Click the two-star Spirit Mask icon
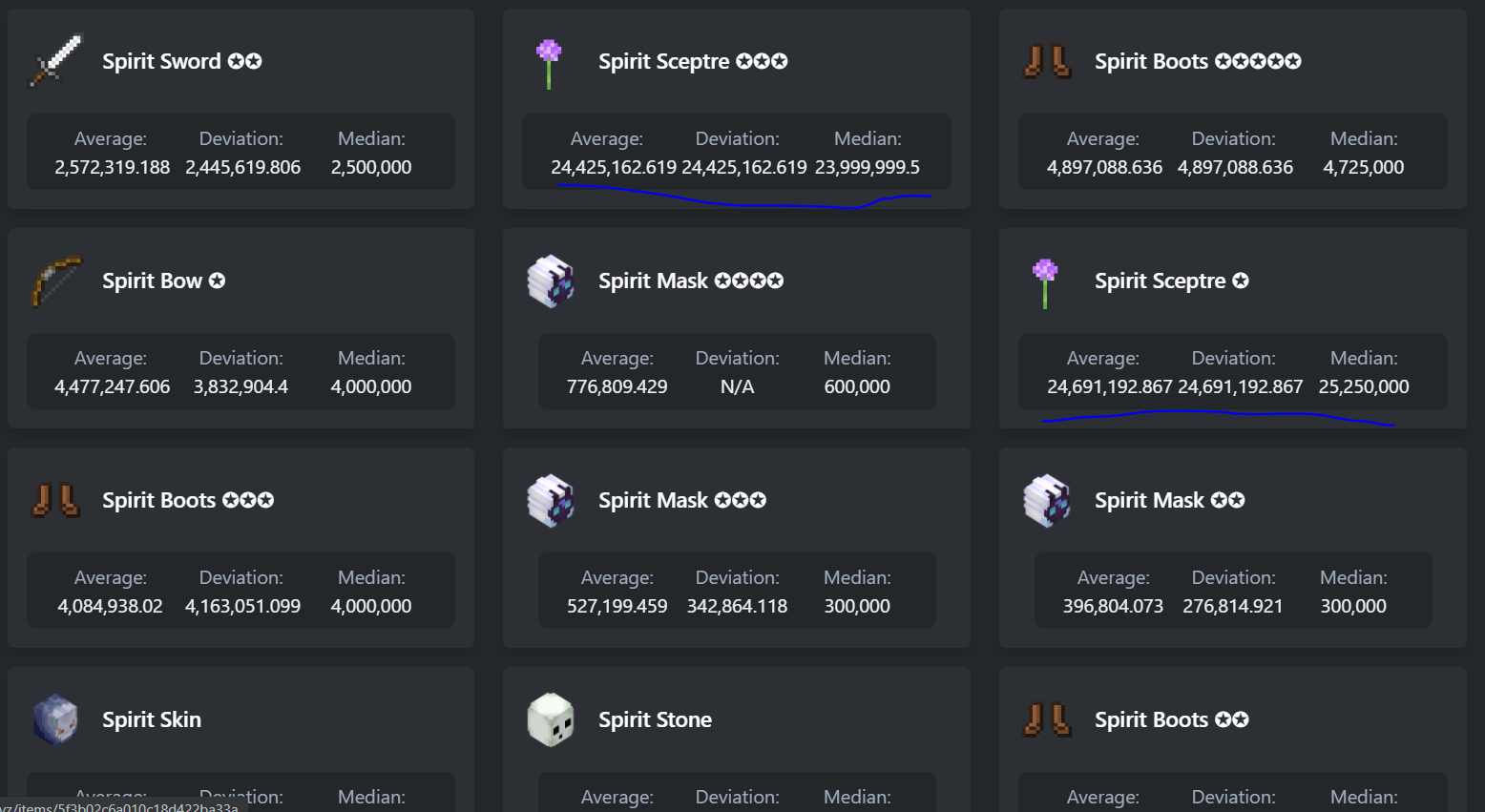Viewport: 1485px width, 812px height. (x=1047, y=501)
